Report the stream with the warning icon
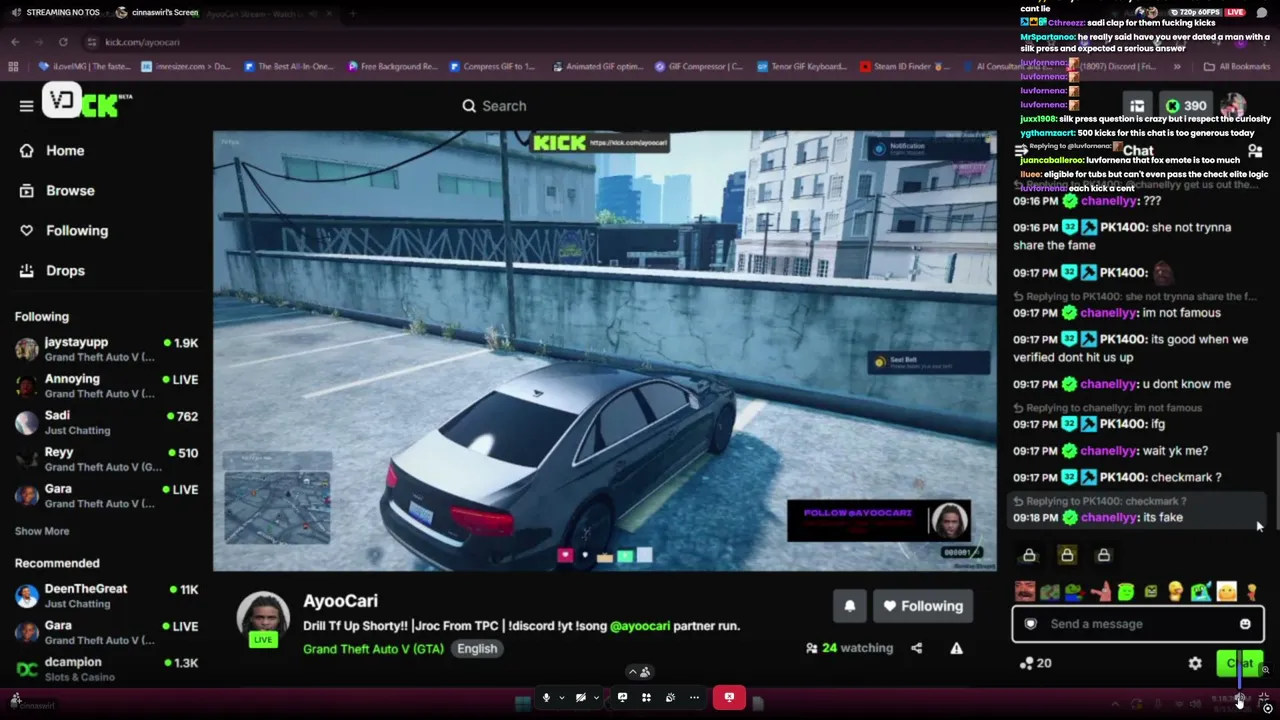Screen dimensions: 1280x720 [956, 648]
